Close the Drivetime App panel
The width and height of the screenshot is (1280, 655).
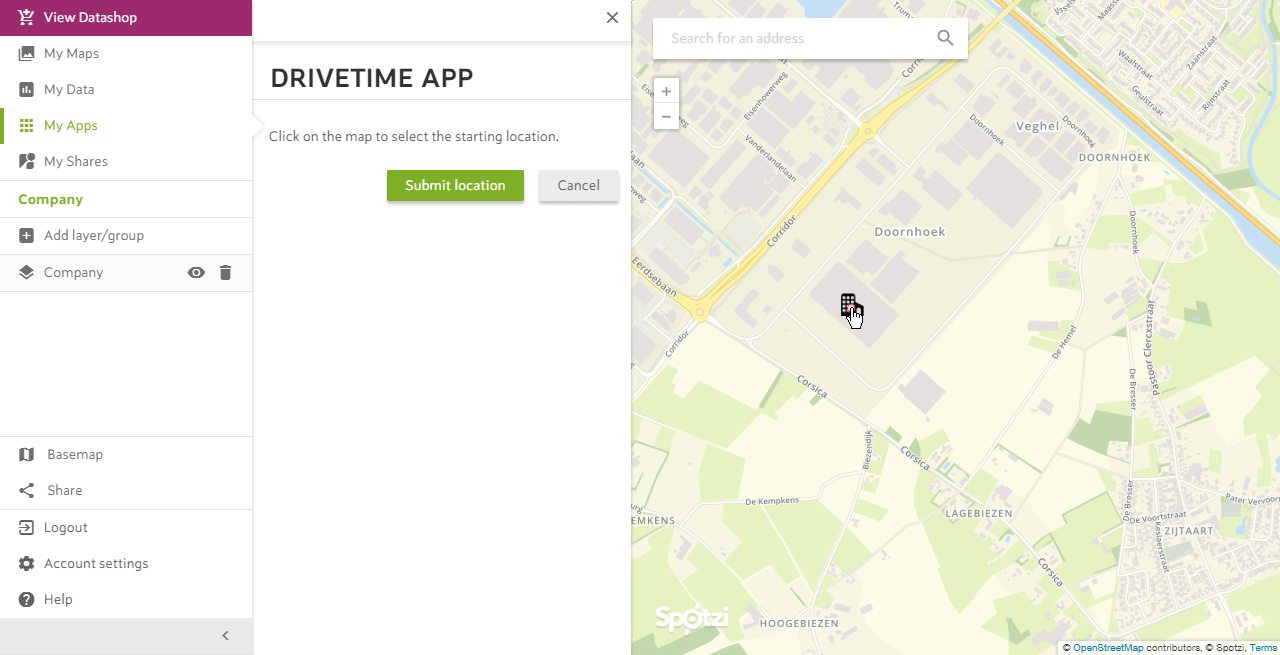click(x=612, y=17)
